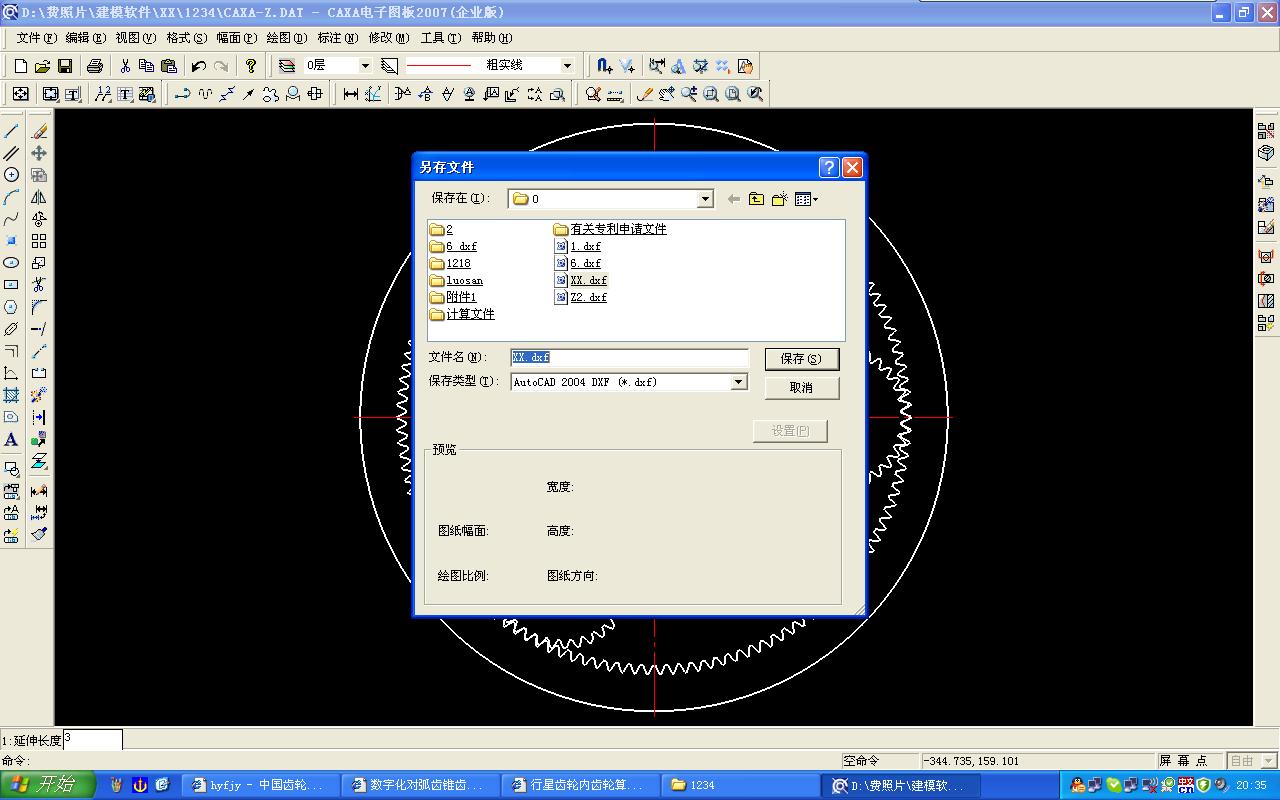
Task: Expand the 保存类型 file type dropdown
Action: [x=739, y=382]
